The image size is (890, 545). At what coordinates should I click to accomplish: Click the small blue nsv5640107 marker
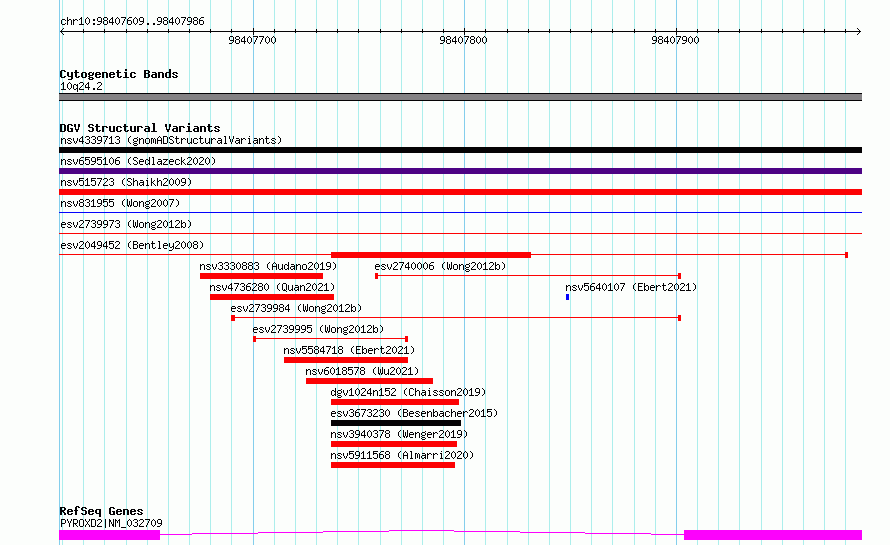click(568, 297)
